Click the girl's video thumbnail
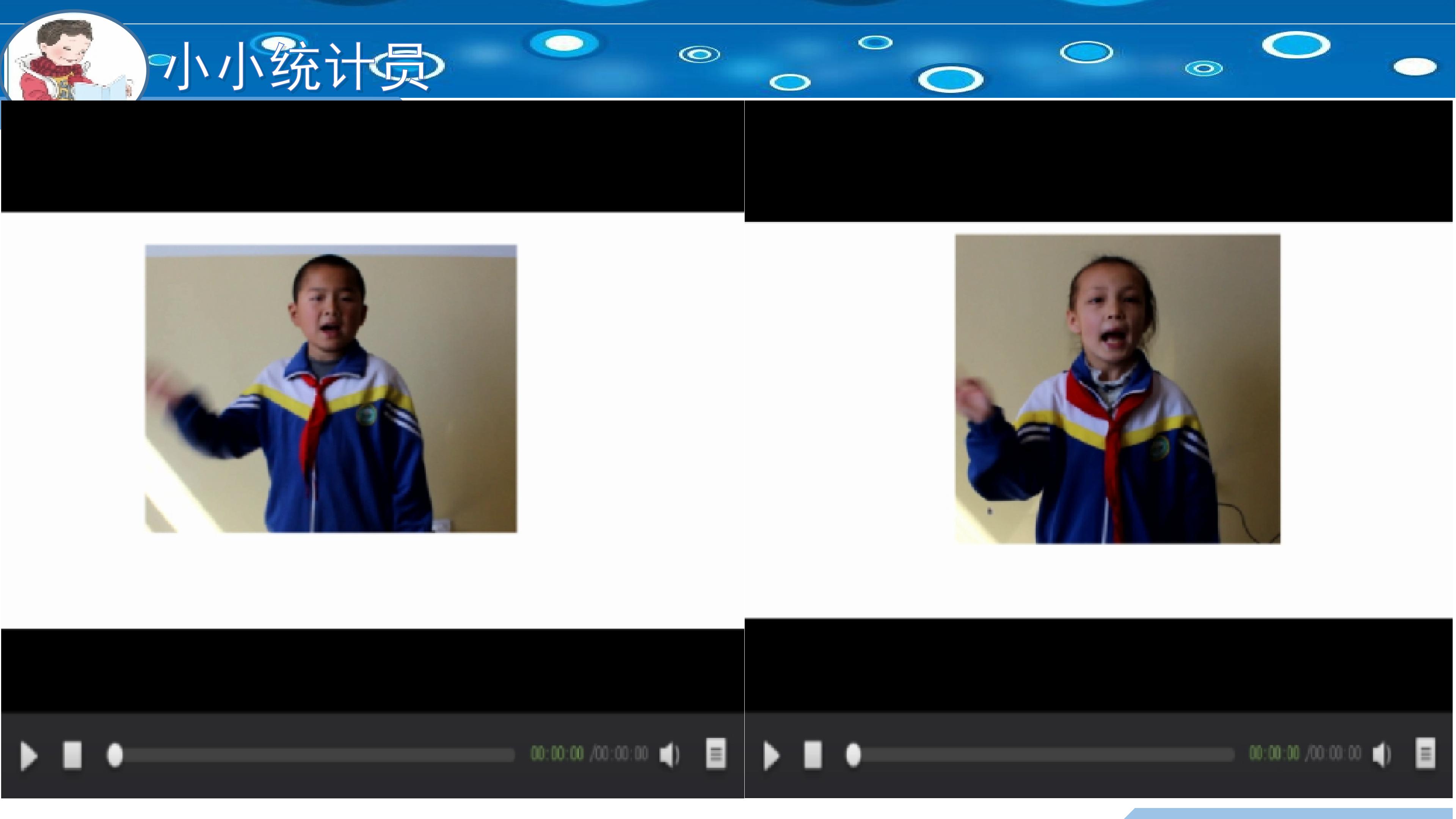Viewport: 1456px width, 819px height. click(1117, 389)
